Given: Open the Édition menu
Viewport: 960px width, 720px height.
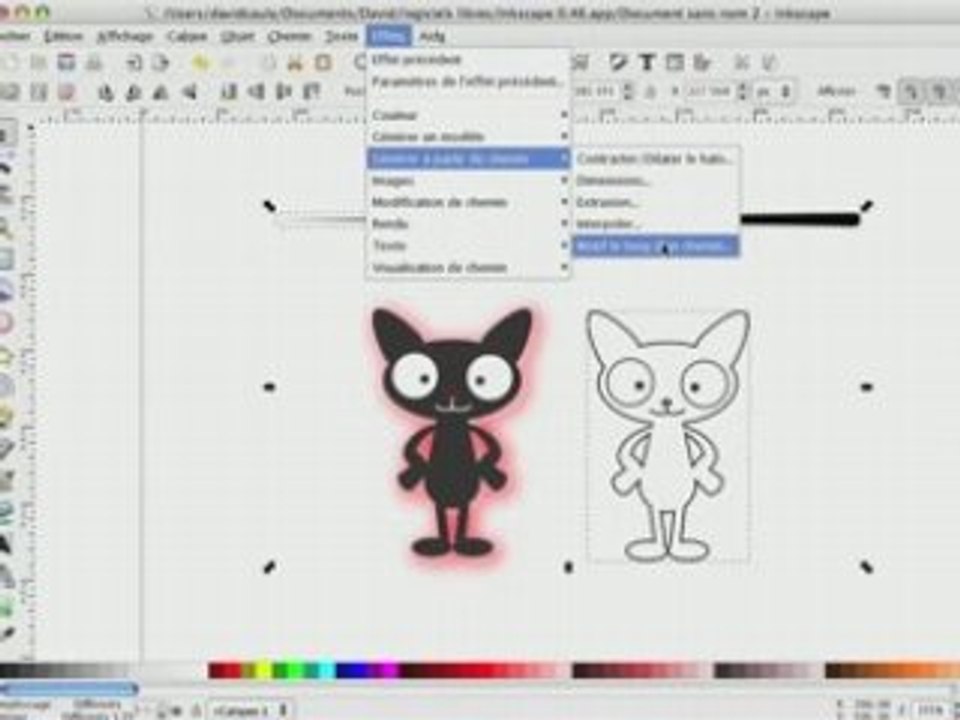Looking at the screenshot, I should coord(64,36).
